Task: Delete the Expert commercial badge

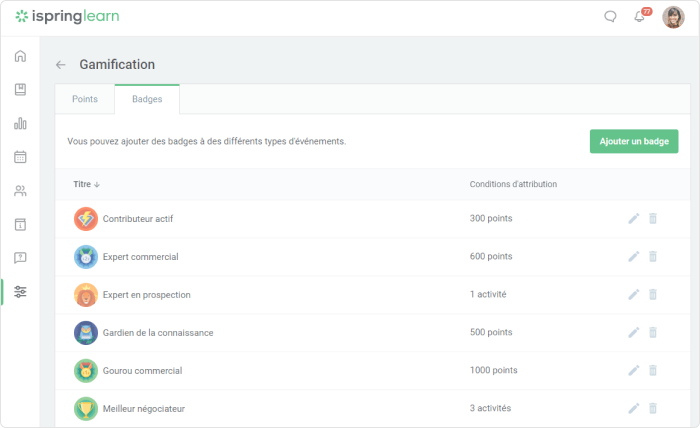Action: [653, 256]
